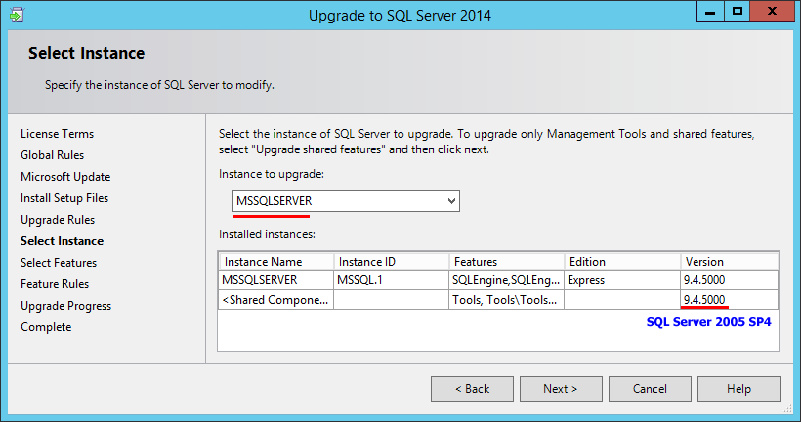Go back with the Back button
This screenshot has height=422, width=801.
(x=472, y=389)
